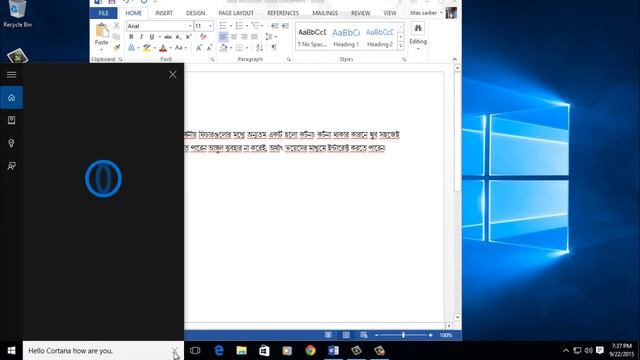Open the Bullets list dropdown arrow
The height and width of the screenshot is (360, 640).
231,26
